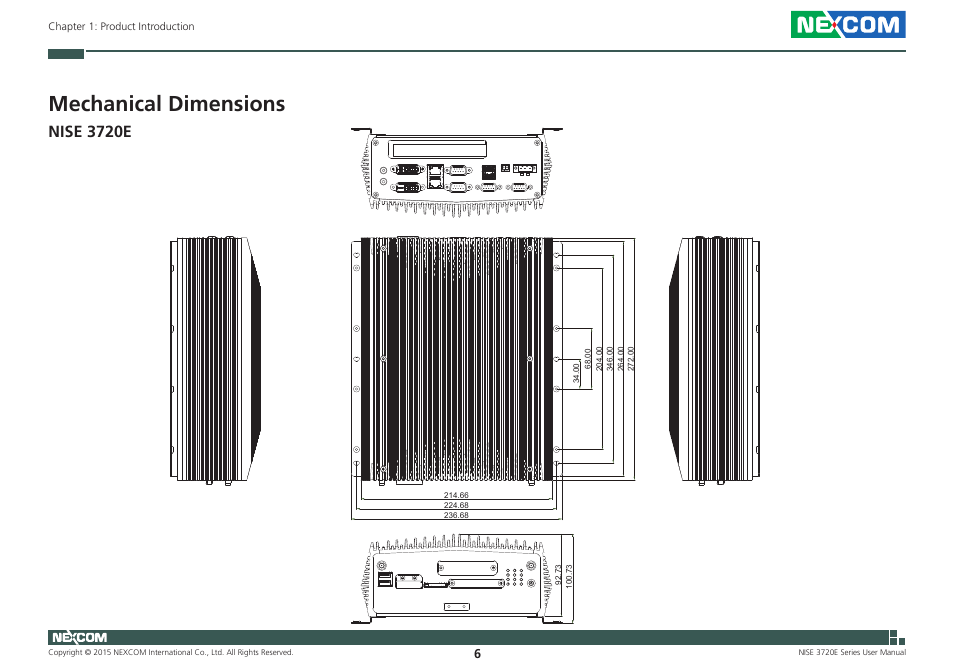Click the 34.00 vertical dimension label

[x=576, y=373]
